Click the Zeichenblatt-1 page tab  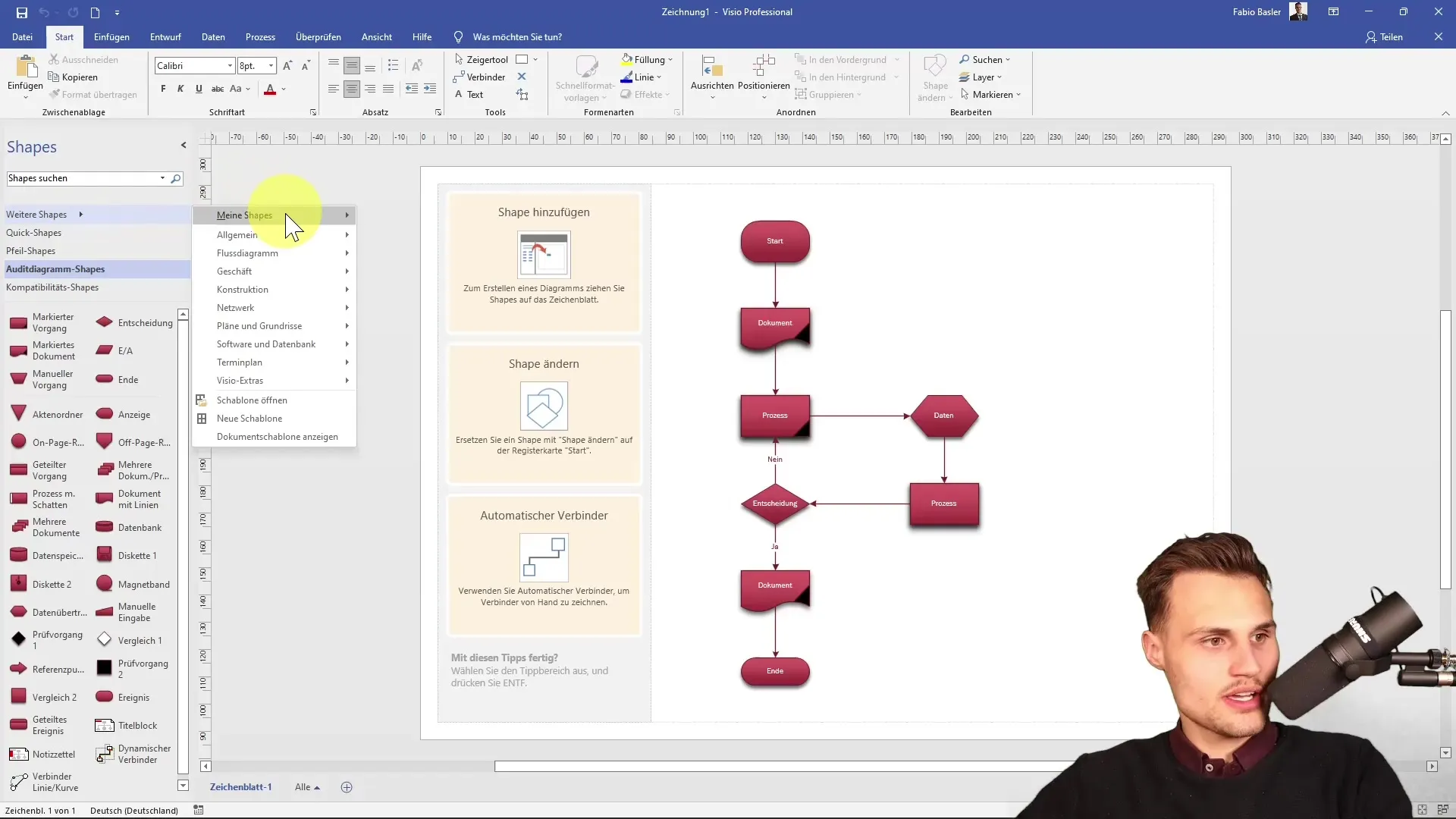pyautogui.click(x=240, y=787)
